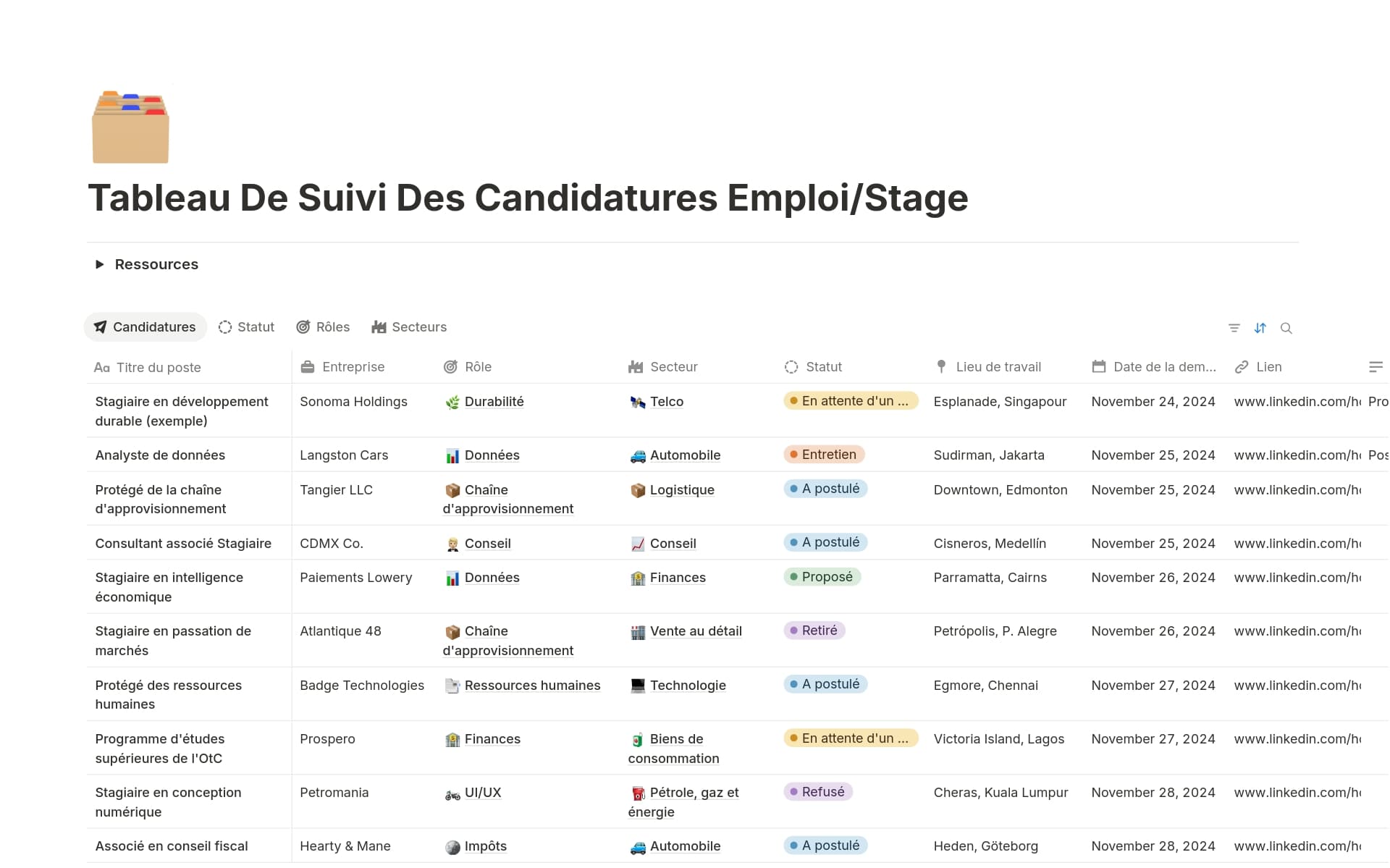
Task: Open the Telco sector link
Action: coord(666,402)
